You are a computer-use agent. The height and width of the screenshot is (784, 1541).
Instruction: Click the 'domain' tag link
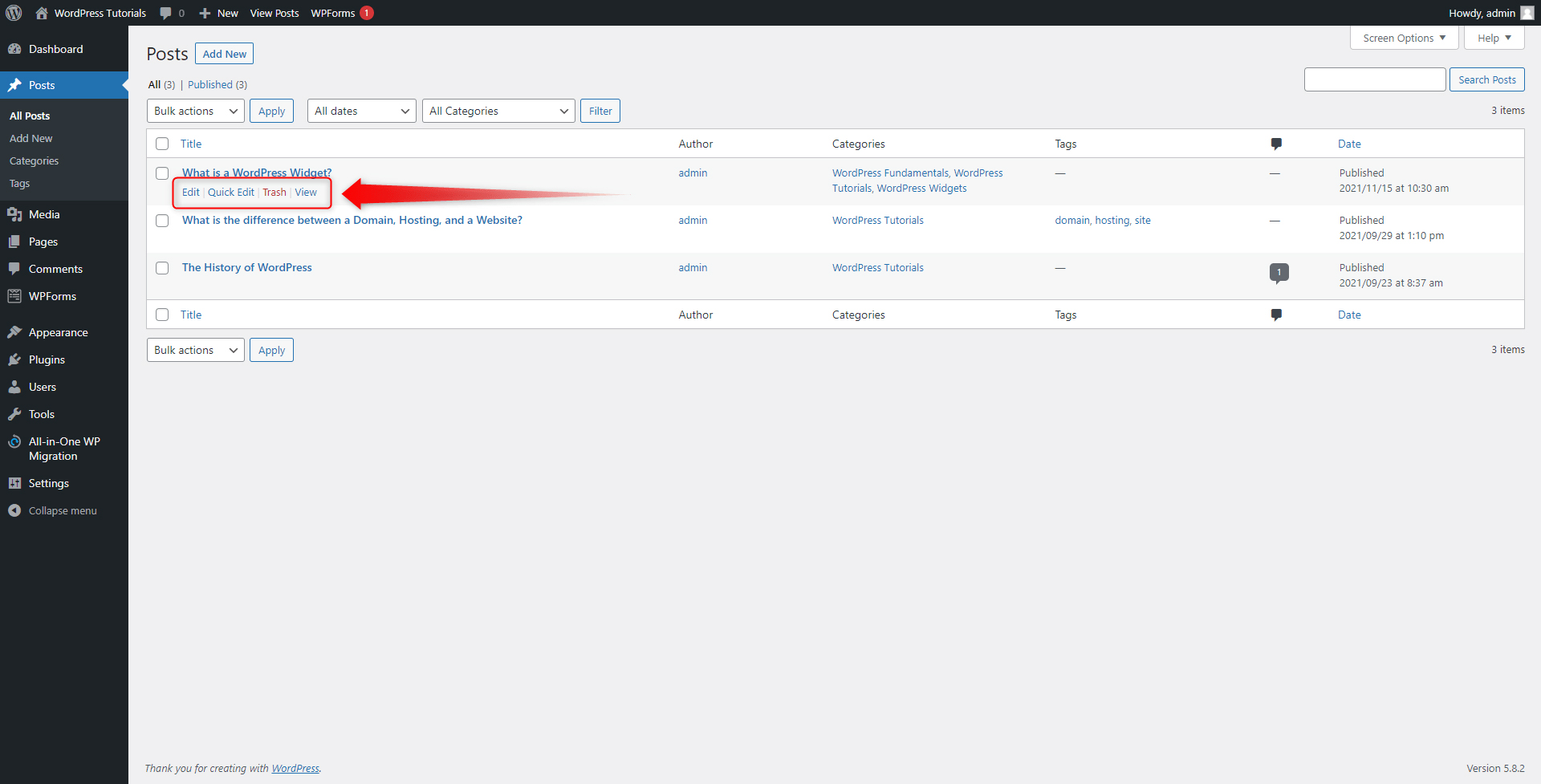(x=1072, y=220)
